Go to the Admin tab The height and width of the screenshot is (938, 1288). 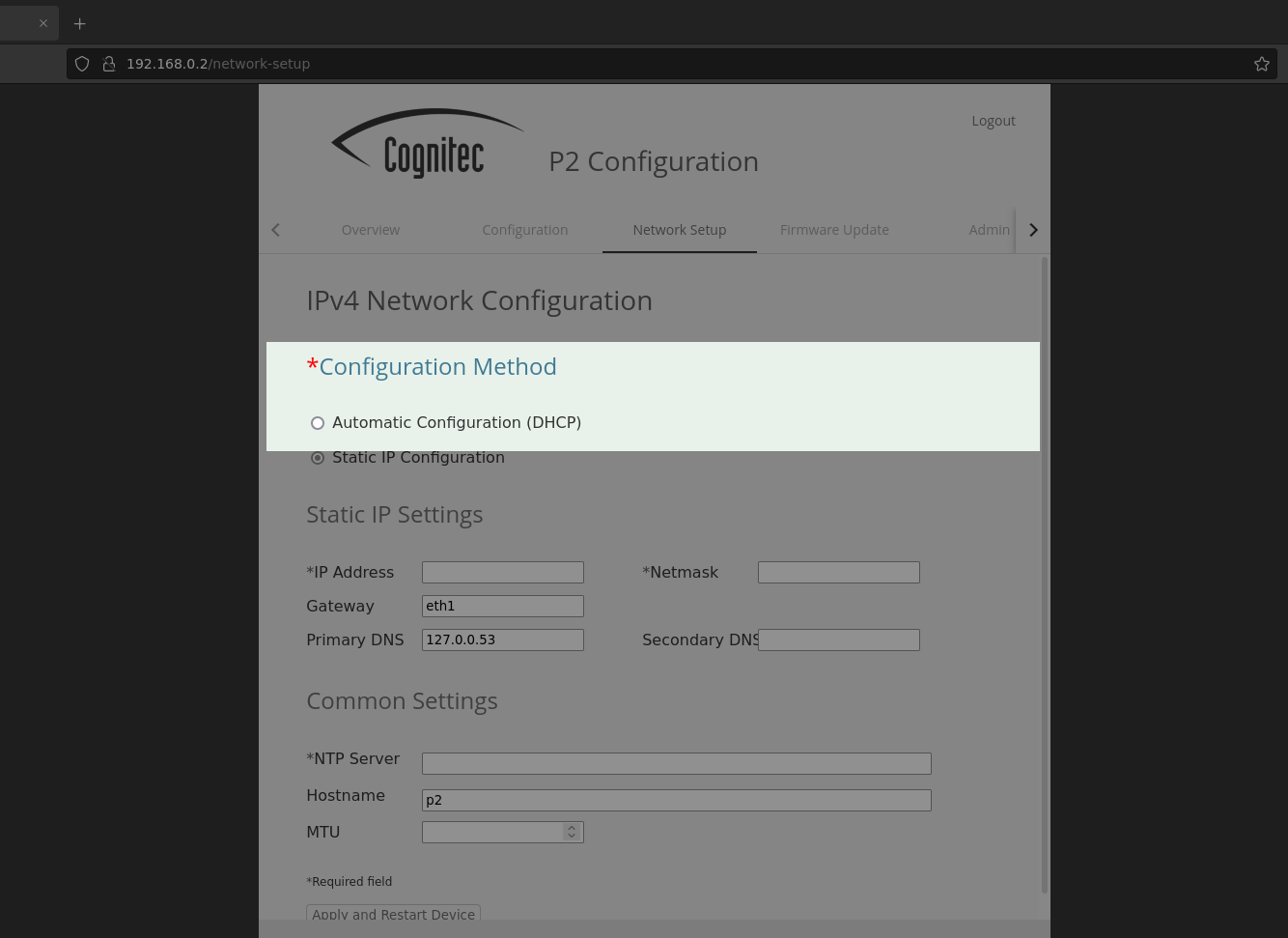point(989,230)
